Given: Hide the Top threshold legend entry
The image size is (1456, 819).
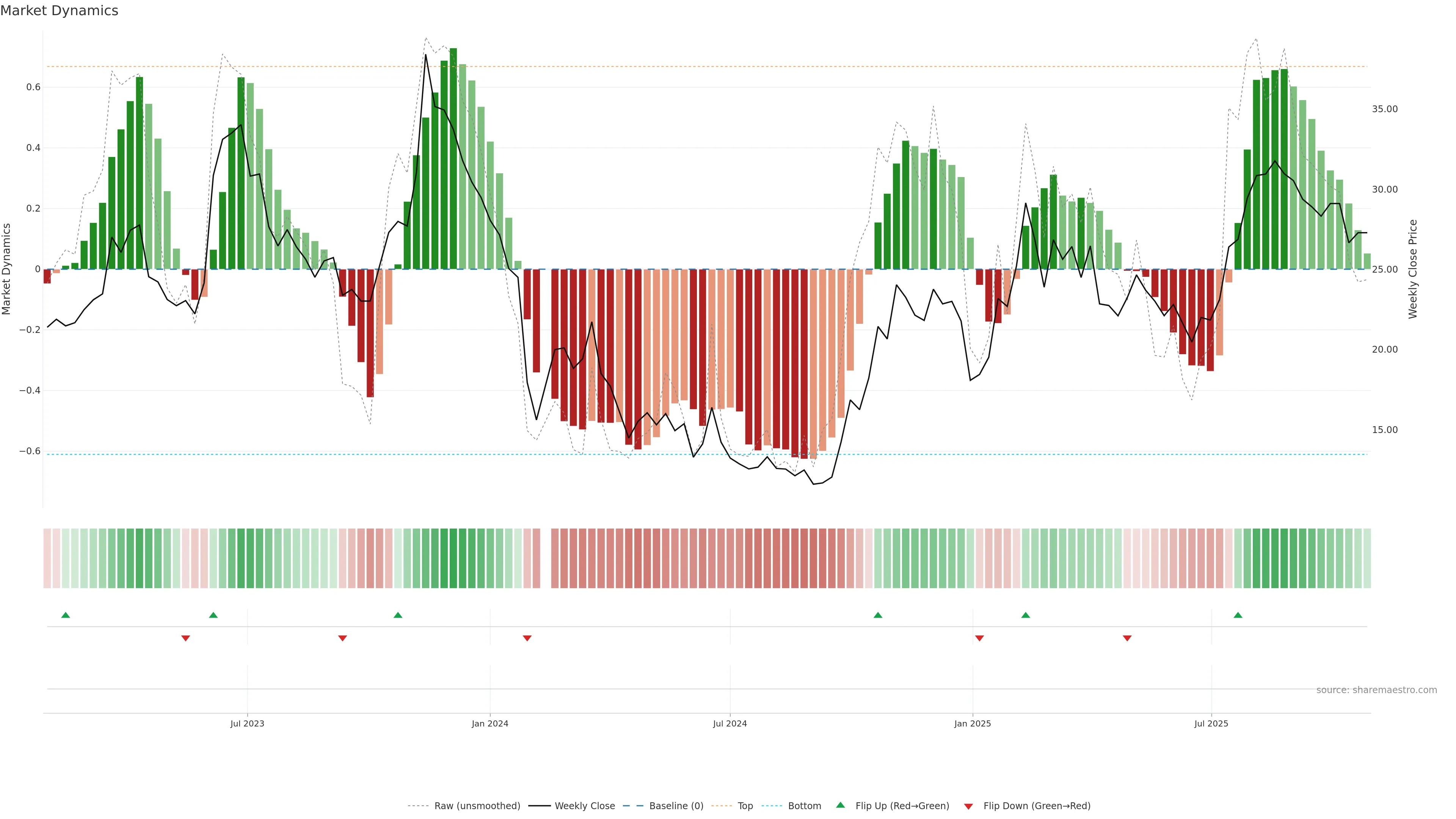Looking at the screenshot, I should click(745, 806).
